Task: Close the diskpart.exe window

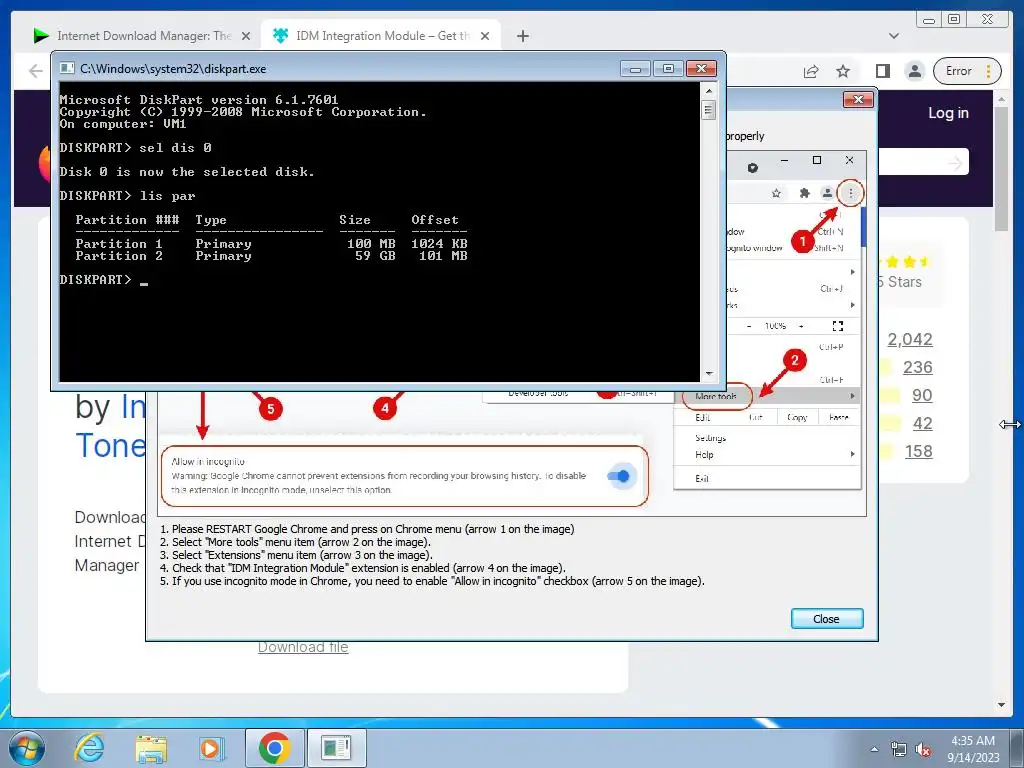Action: pos(701,69)
